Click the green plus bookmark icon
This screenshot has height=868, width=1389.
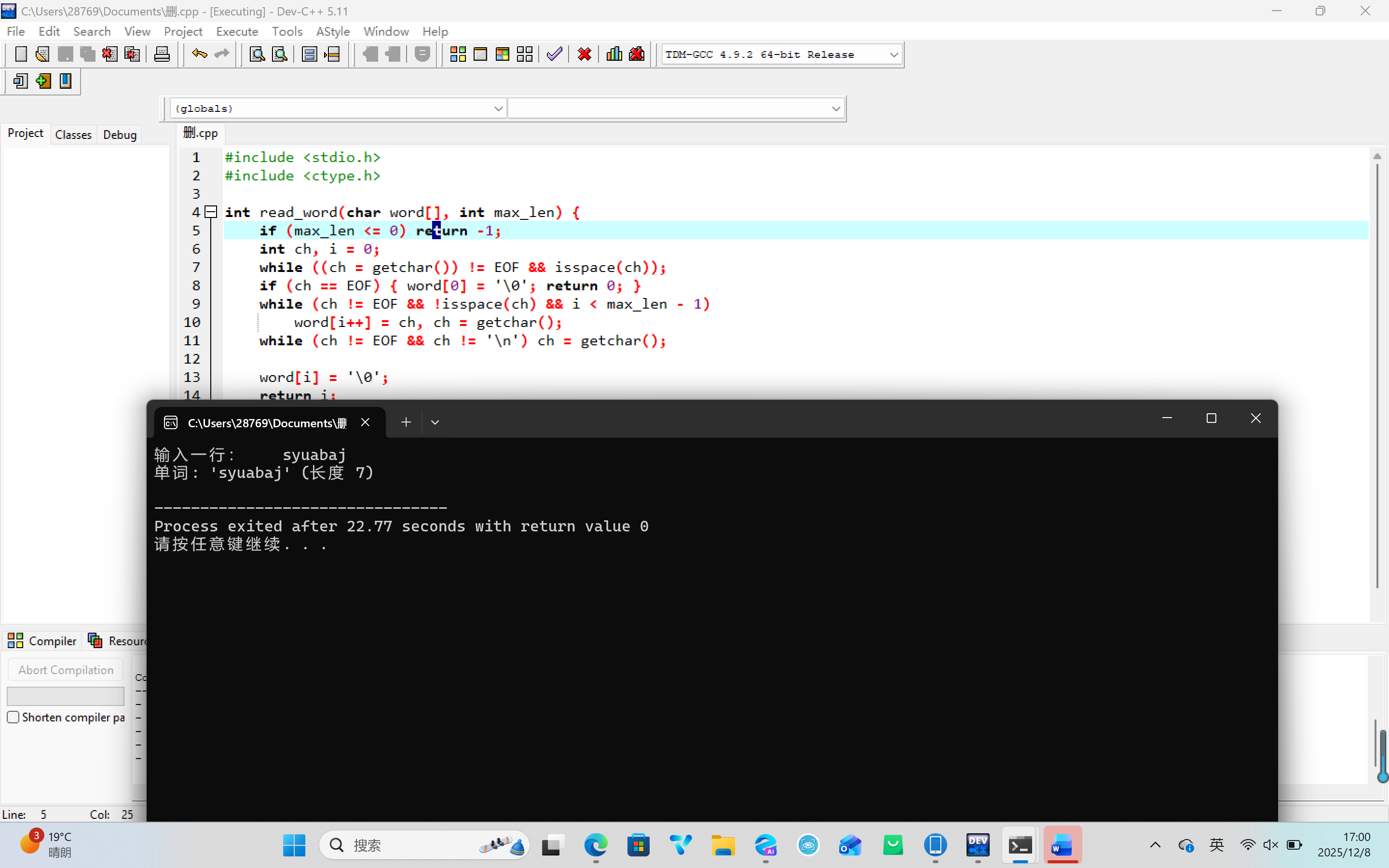pyautogui.click(x=43, y=81)
